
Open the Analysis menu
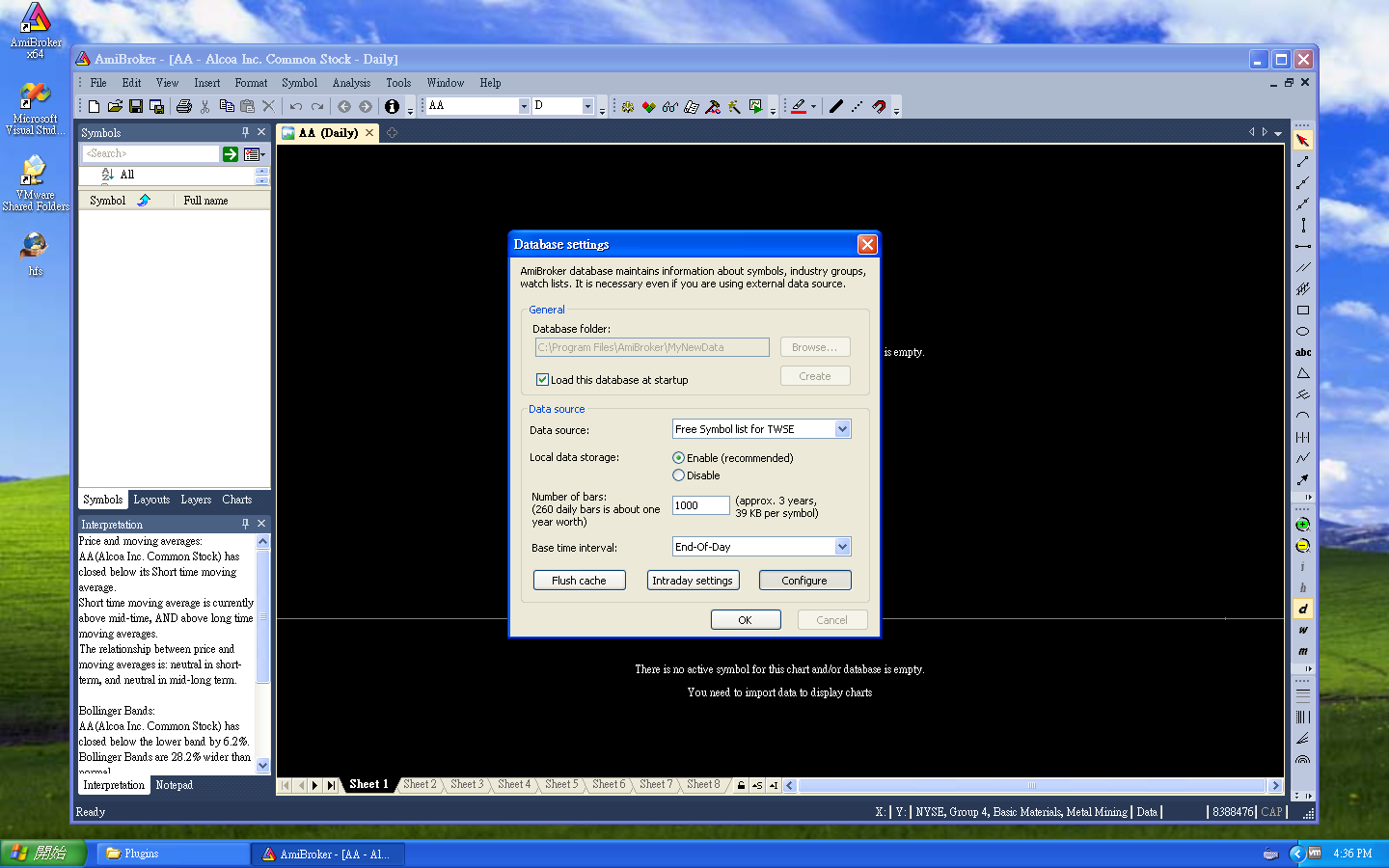(x=351, y=83)
